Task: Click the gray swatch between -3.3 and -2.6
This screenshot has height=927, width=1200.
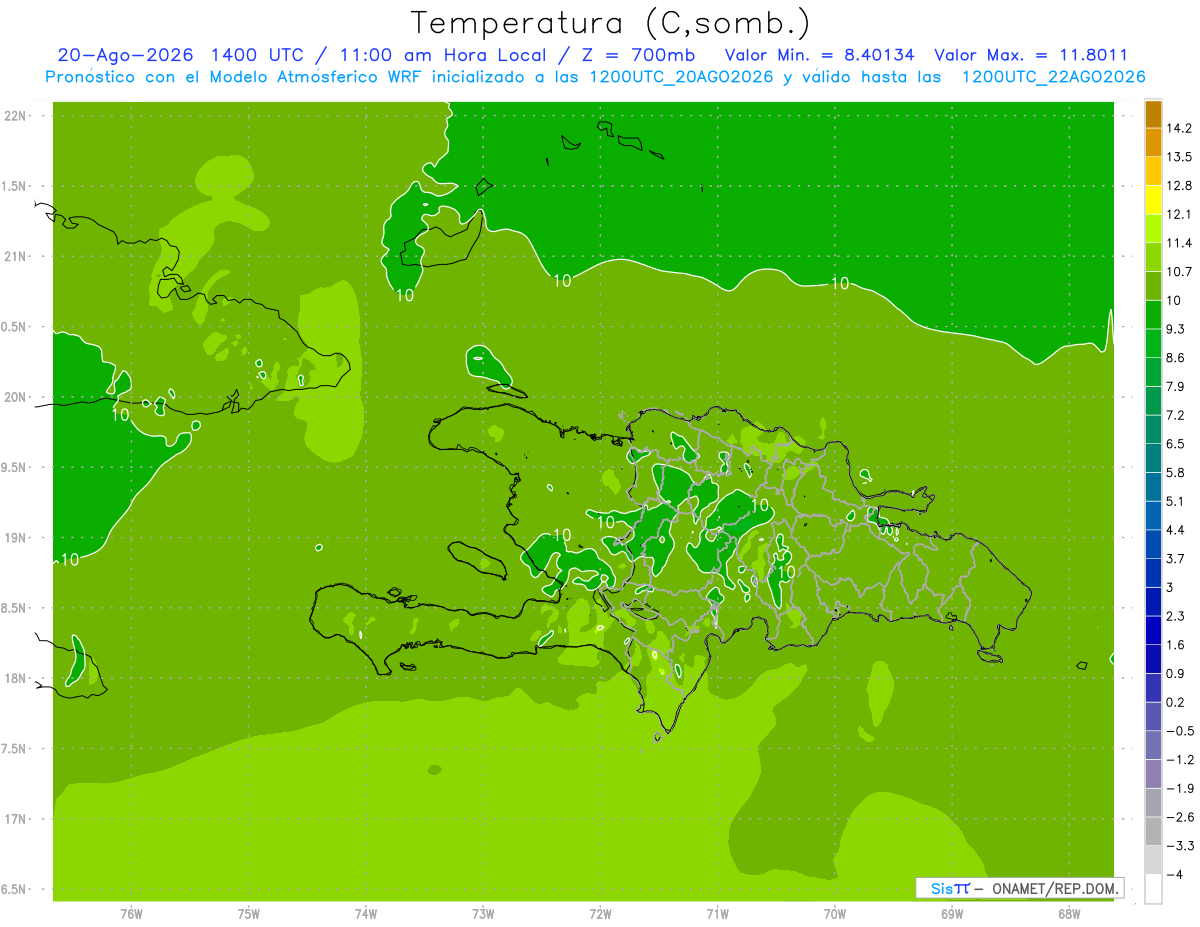Action: tap(1153, 831)
